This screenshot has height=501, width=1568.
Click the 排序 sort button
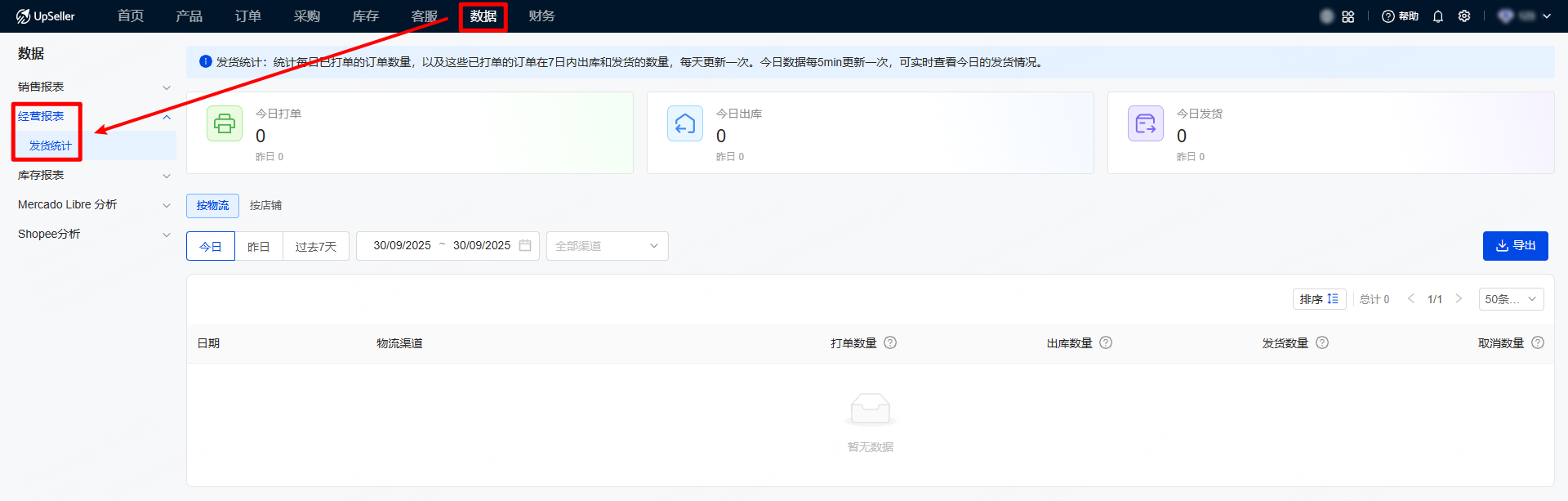(x=1319, y=299)
